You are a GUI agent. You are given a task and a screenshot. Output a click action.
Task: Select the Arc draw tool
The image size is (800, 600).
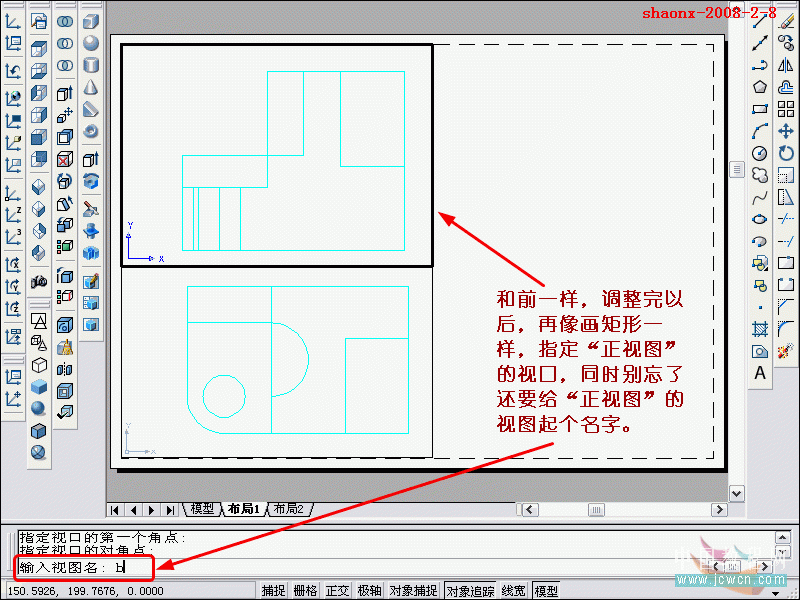pyautogui.click(x=760, y=131)
